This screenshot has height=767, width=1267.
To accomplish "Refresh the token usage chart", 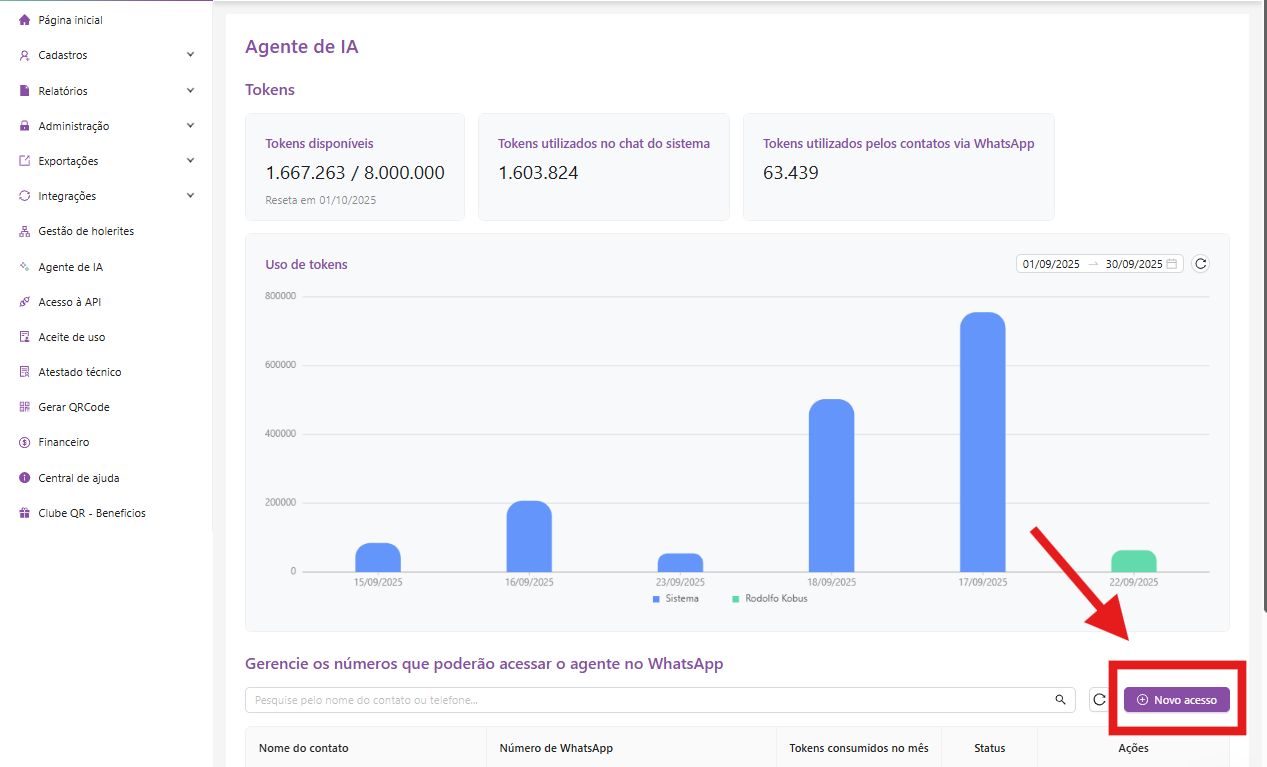I will point(1201,264).
